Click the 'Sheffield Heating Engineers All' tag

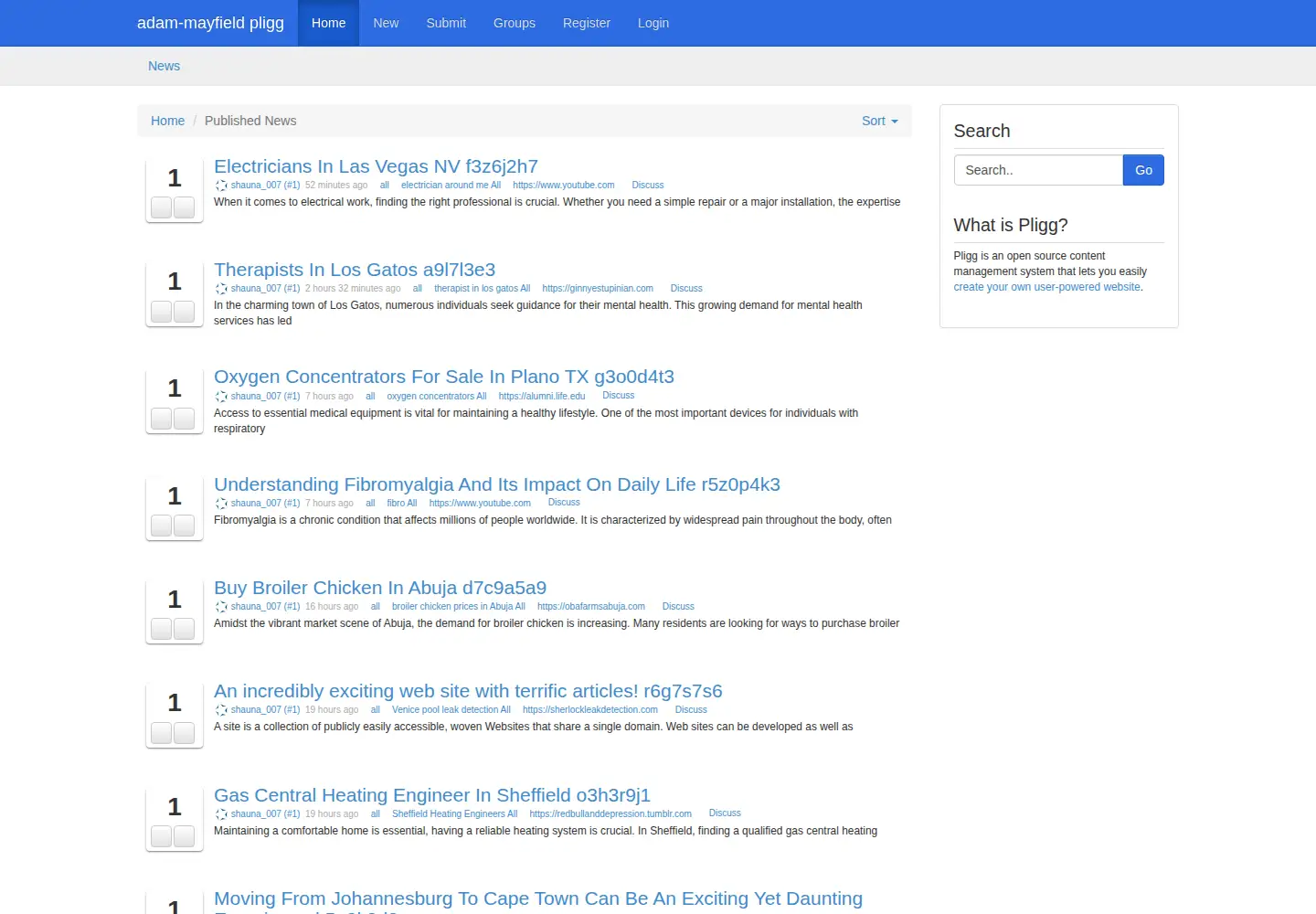point(454,814)
